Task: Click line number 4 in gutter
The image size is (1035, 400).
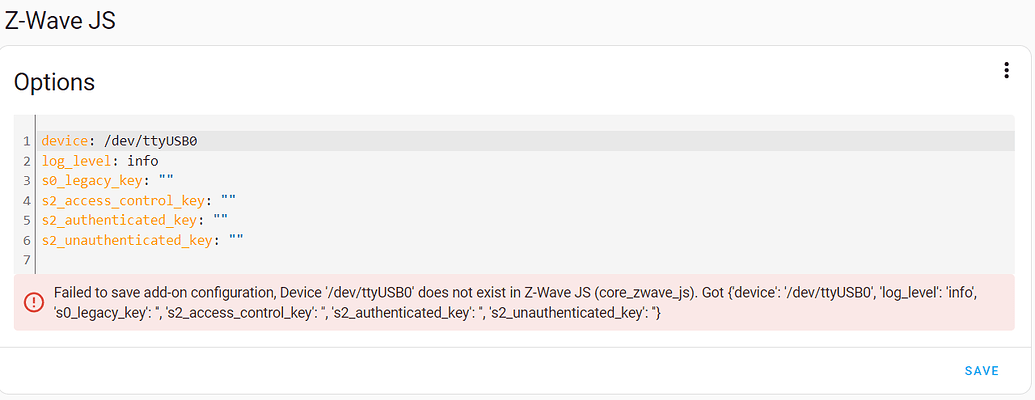Action: point(26,201)
